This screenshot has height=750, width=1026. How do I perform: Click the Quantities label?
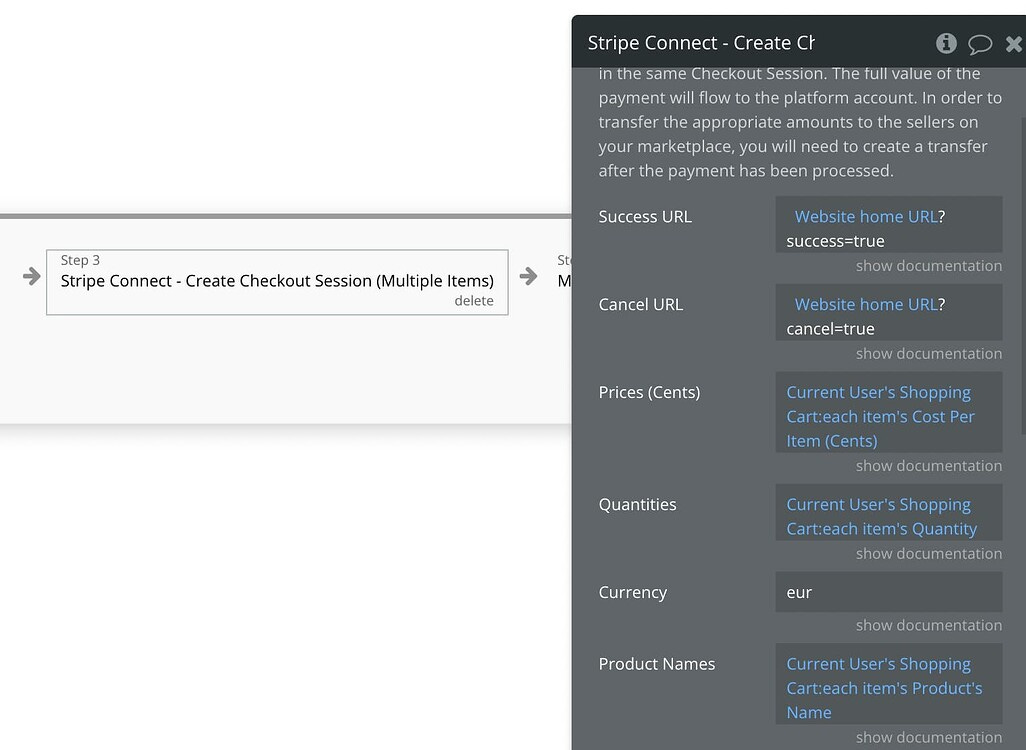[x=637, y=505]
